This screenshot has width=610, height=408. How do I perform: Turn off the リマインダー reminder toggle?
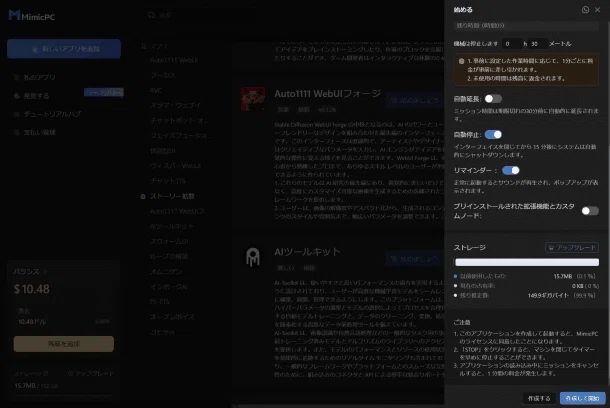click(x=510, y=170)
